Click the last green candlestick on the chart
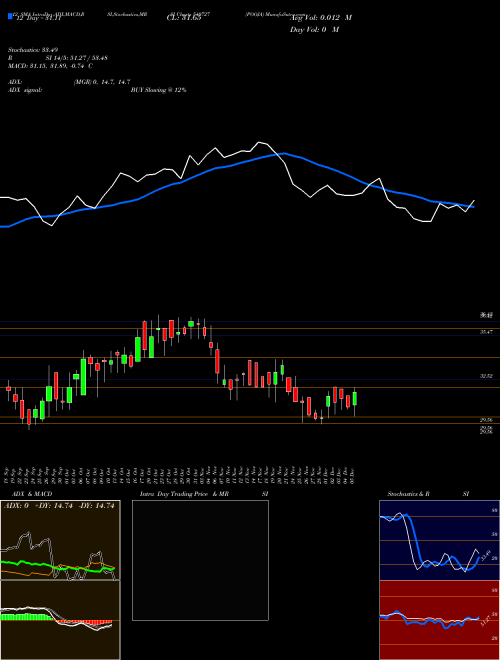This screenshot has height=660, width=500. [x=355, y=399]
